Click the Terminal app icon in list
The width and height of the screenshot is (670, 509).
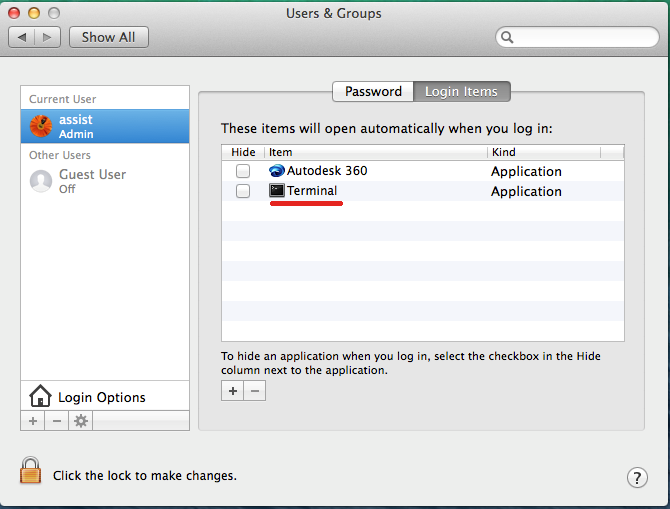(277, 191)
